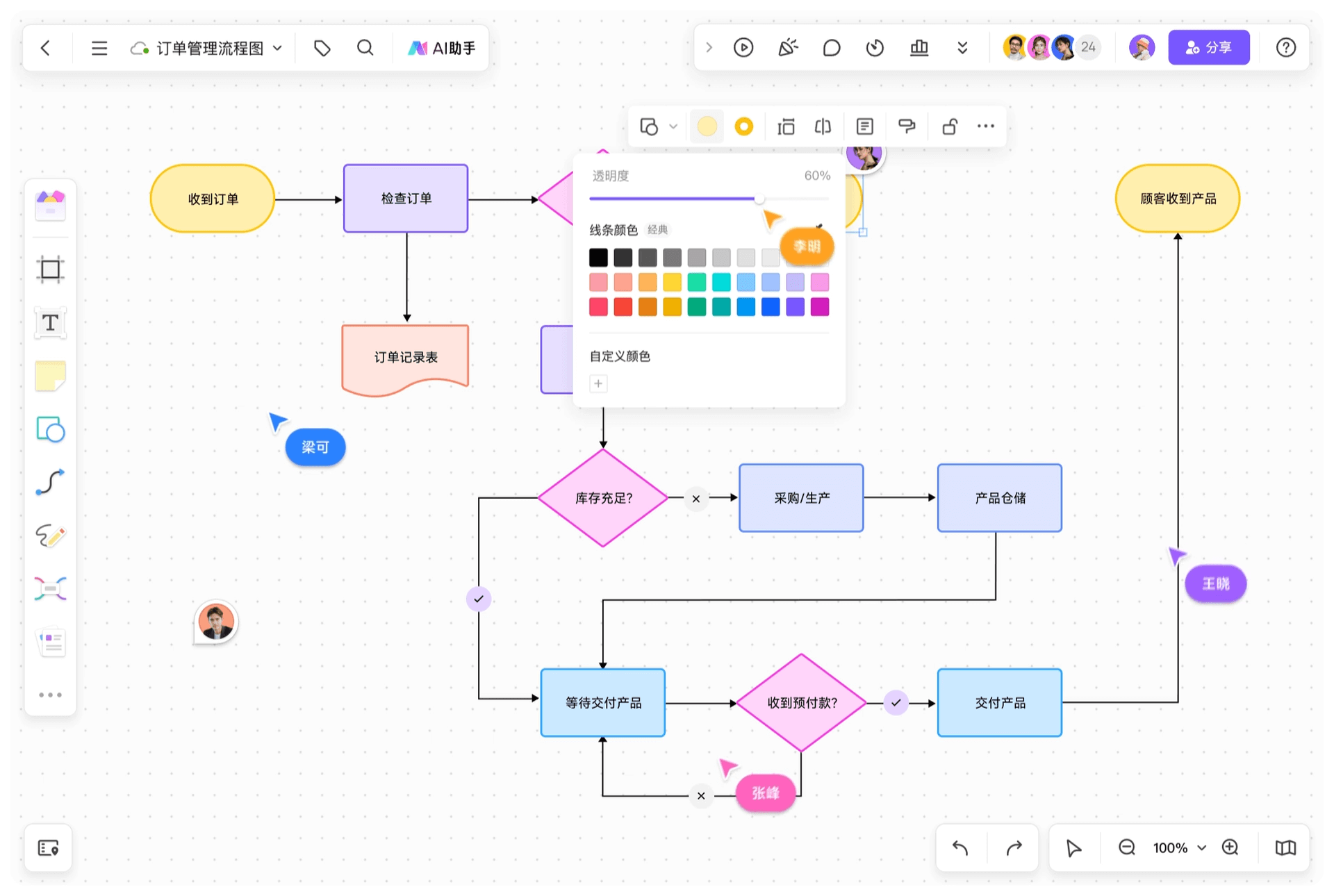Expand the 订单管理流程图 title dropdown
The image size is (1334, 896).
[x=277, y=48]
